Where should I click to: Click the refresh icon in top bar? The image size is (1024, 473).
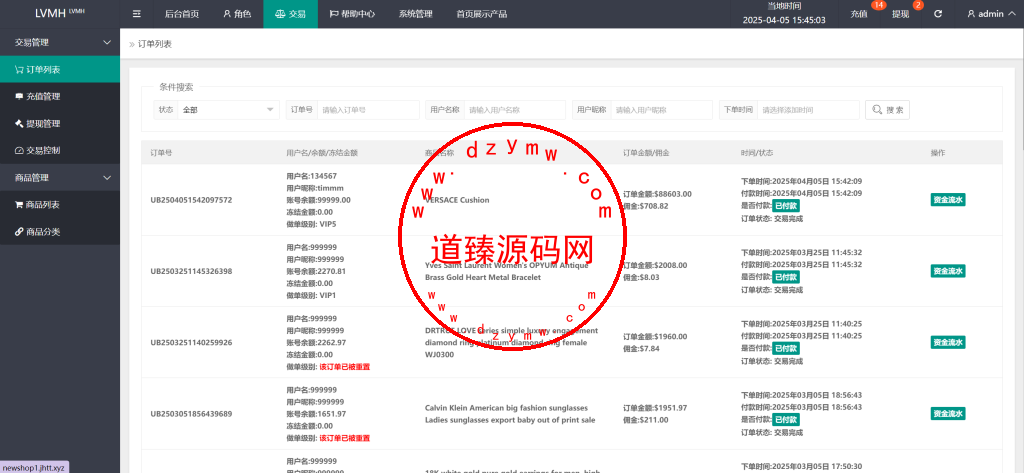(938, 14)
